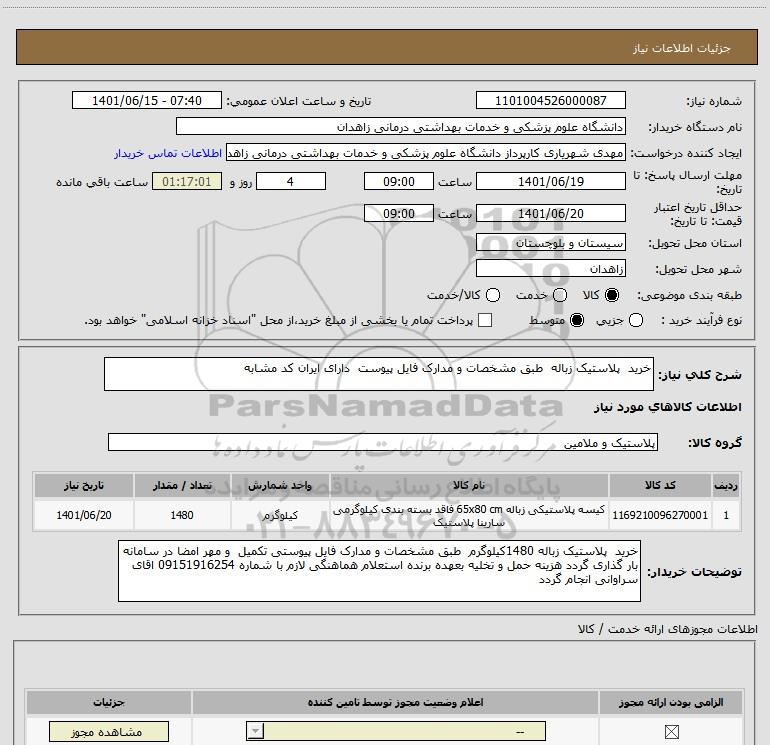Select the کالا radio button
Screen dimensions: 770x745
pos(613,296)
